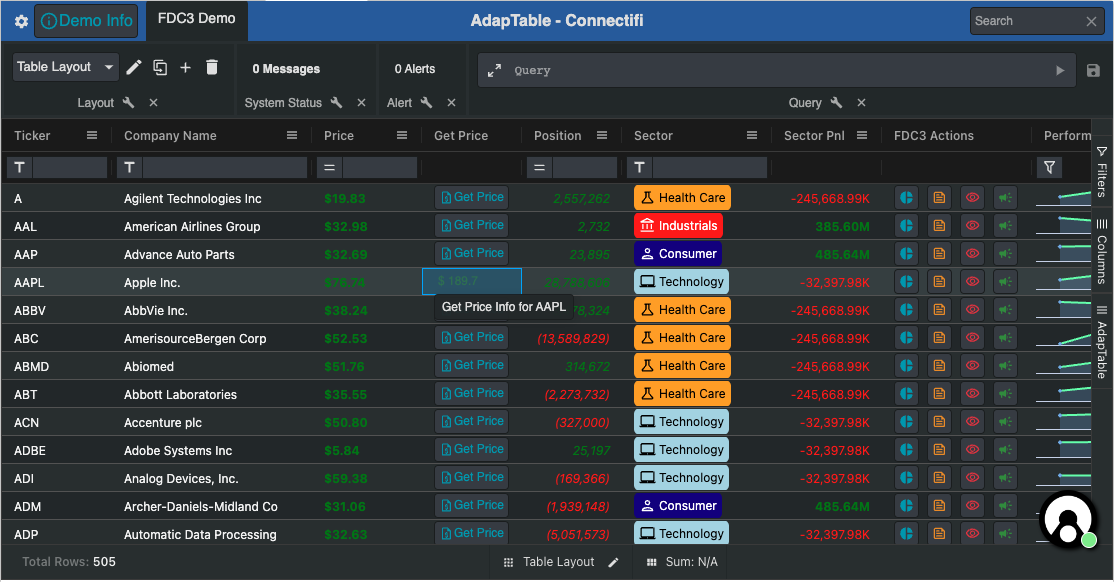Open the Connectifi floating agent button
Viewport: 1116px width, 582px height.
point(1067,520)
